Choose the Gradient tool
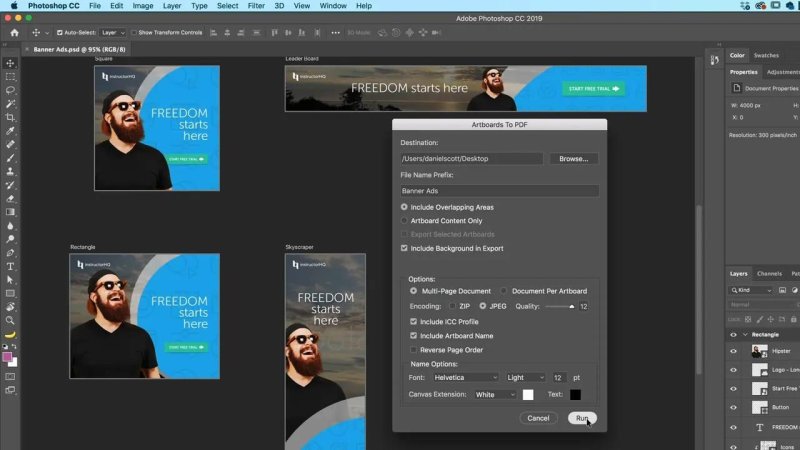The width and height of the screenshot is (800, 450). (10, 212)
